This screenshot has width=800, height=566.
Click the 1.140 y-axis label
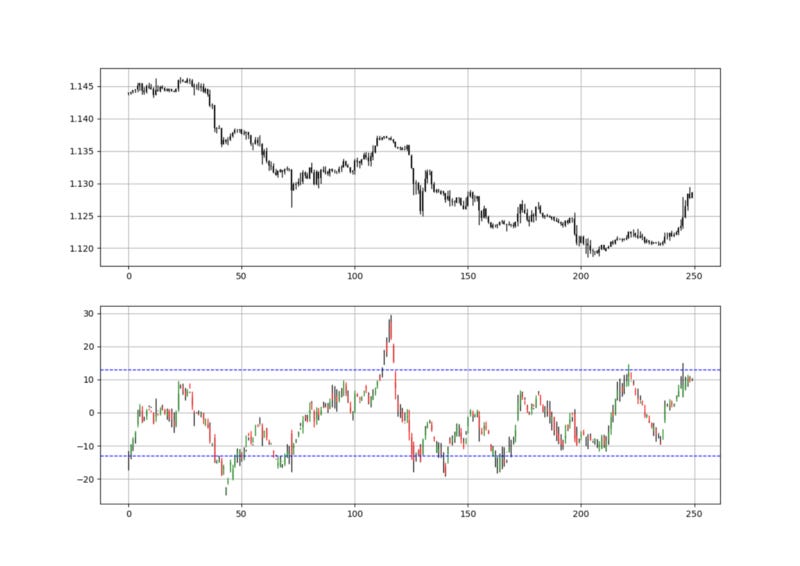82,119
